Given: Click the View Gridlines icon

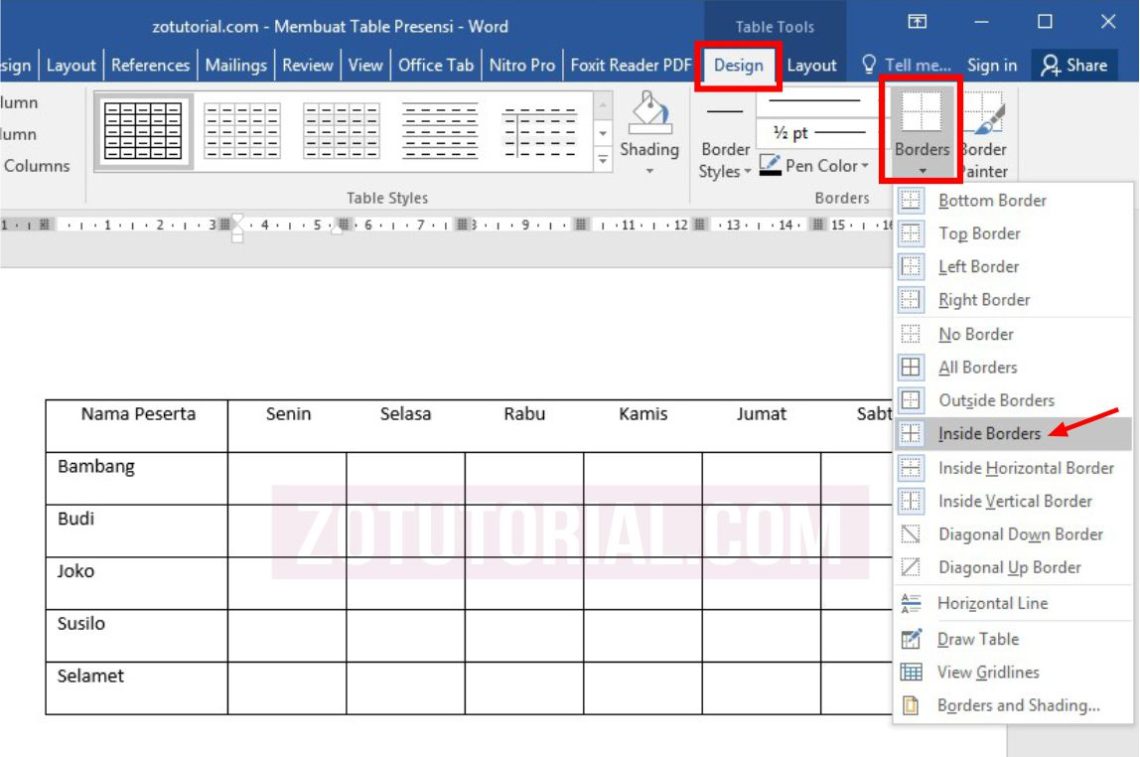Looking at the screenshot, I should [x=910, y=672].
